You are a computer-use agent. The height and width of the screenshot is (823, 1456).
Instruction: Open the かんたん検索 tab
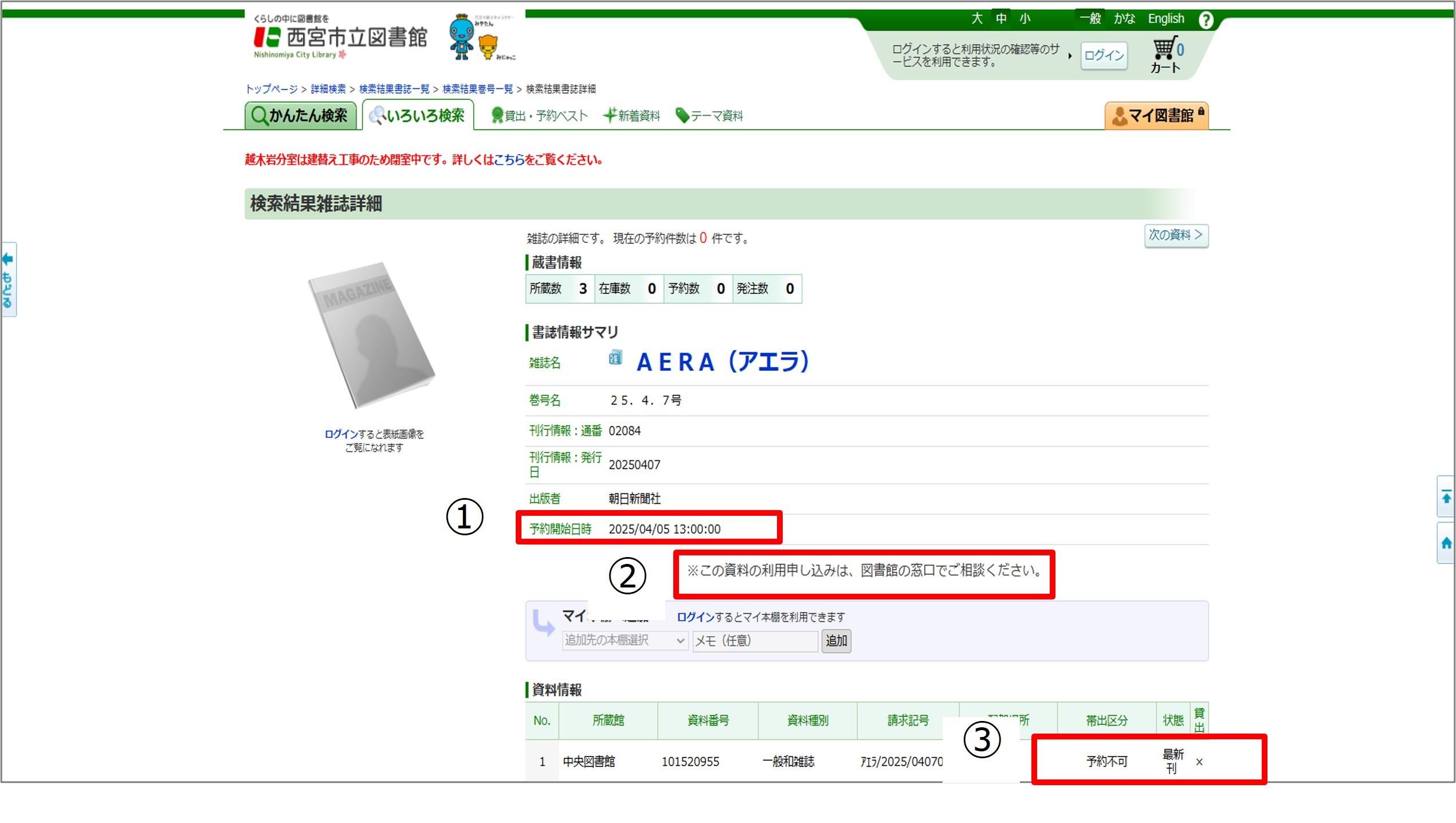(300, 116)
